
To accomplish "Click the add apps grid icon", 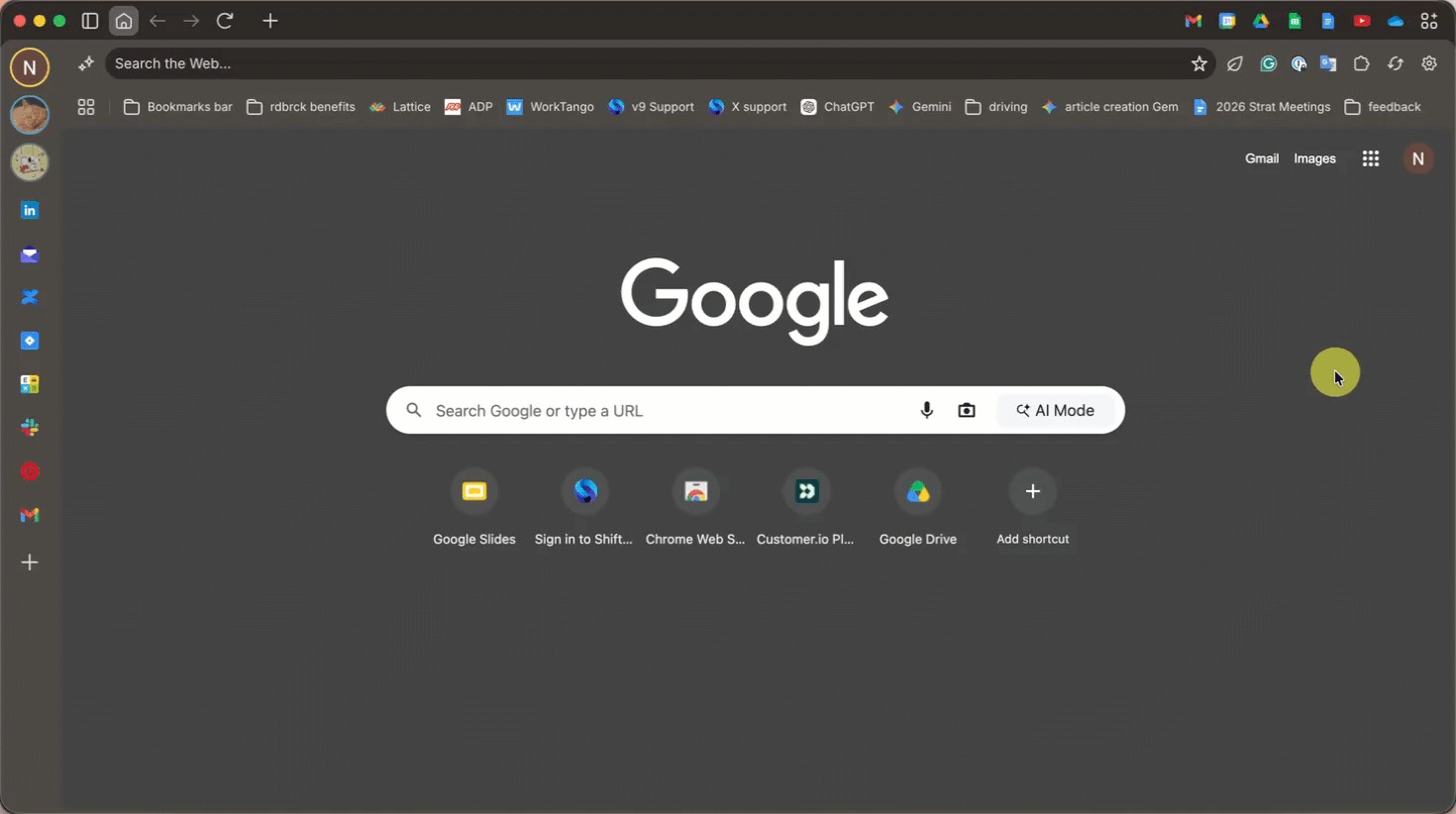I will pos(1429,21).
